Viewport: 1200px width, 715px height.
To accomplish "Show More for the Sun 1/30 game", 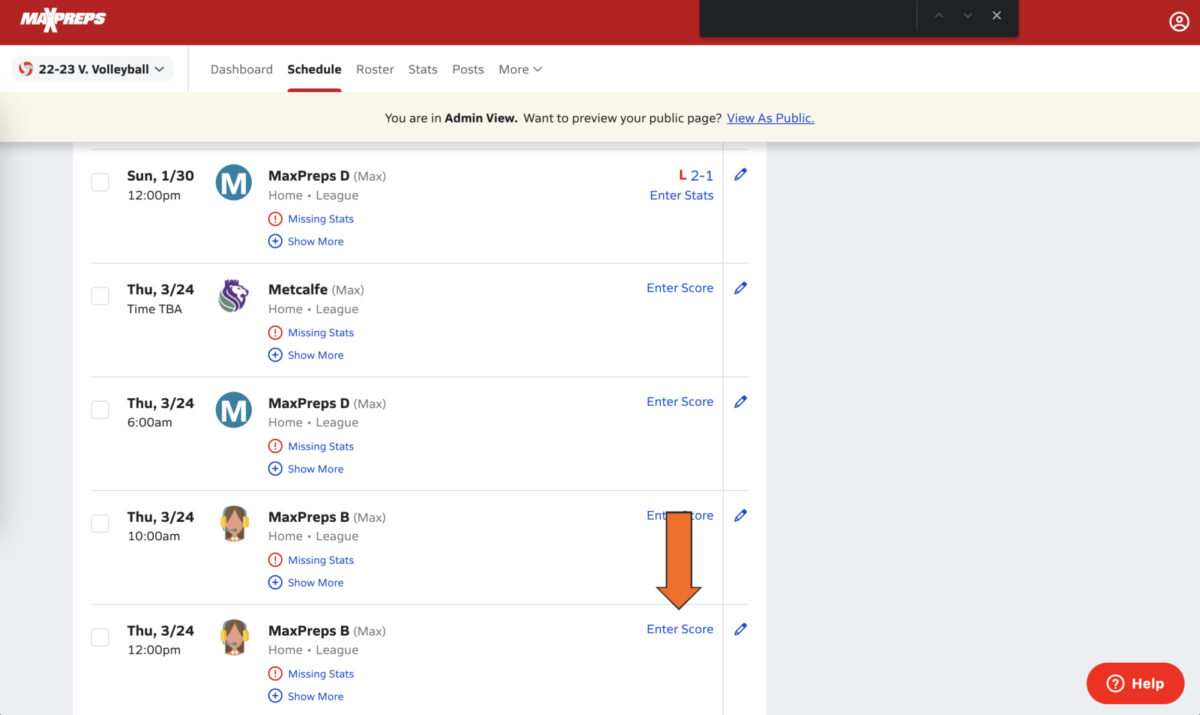I will point(306,241).
